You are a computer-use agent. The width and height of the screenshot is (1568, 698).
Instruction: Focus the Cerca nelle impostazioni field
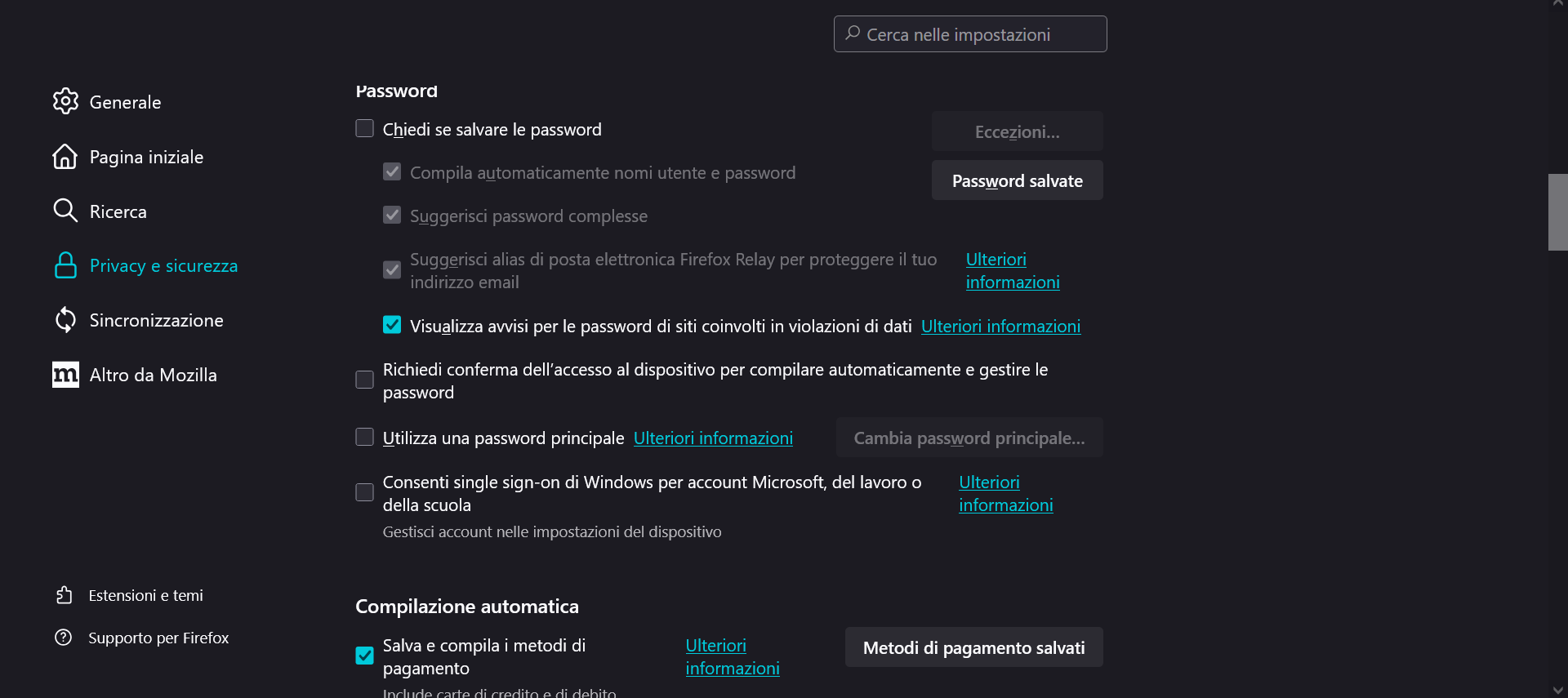[970, 34]
